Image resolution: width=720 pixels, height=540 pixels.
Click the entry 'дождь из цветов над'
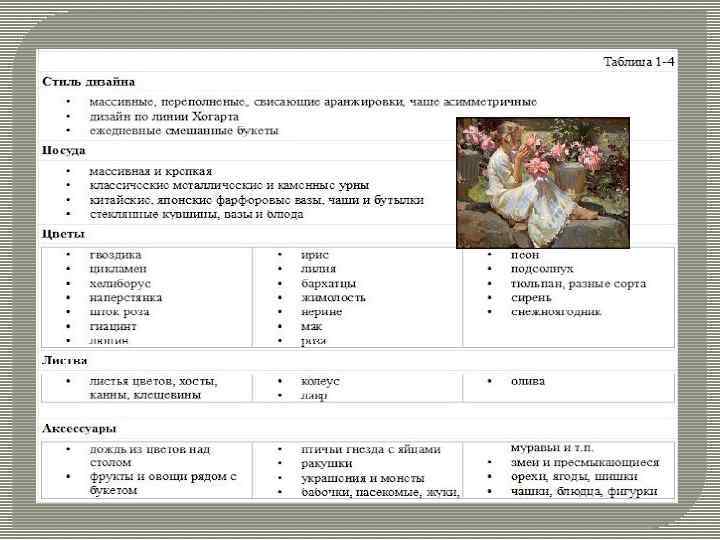pyautogui.click(x=150, y=449)
